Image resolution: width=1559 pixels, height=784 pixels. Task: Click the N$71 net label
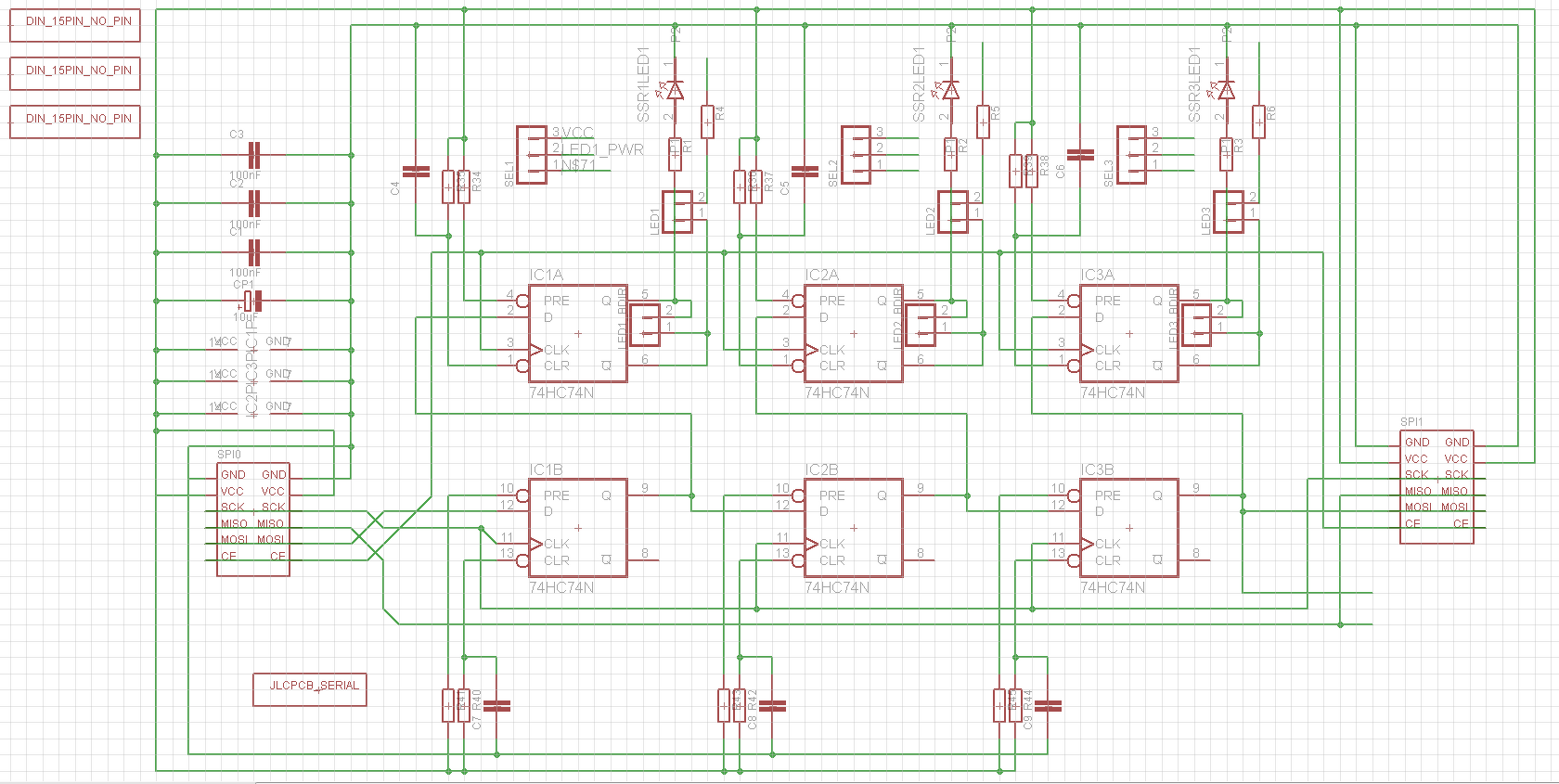click(577, 165)
